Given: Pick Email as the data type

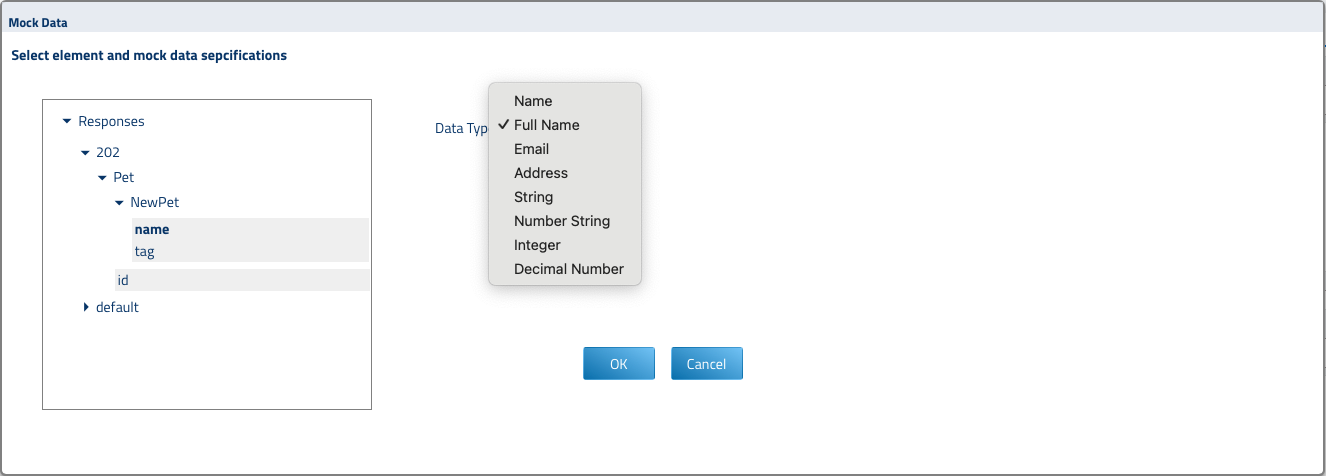Looking at the screenshot, I should (531, 149).
